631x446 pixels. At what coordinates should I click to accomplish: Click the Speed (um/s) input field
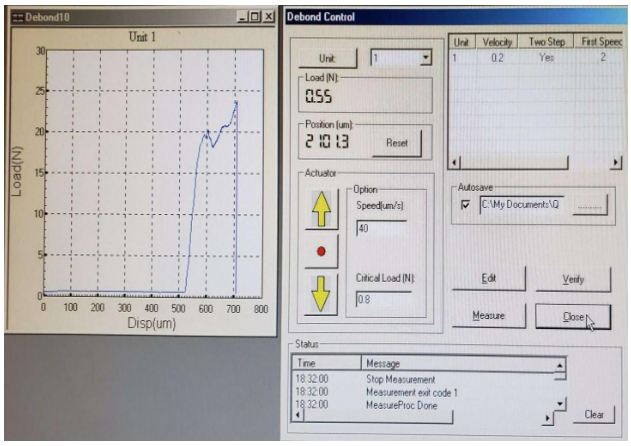[380, 228]
